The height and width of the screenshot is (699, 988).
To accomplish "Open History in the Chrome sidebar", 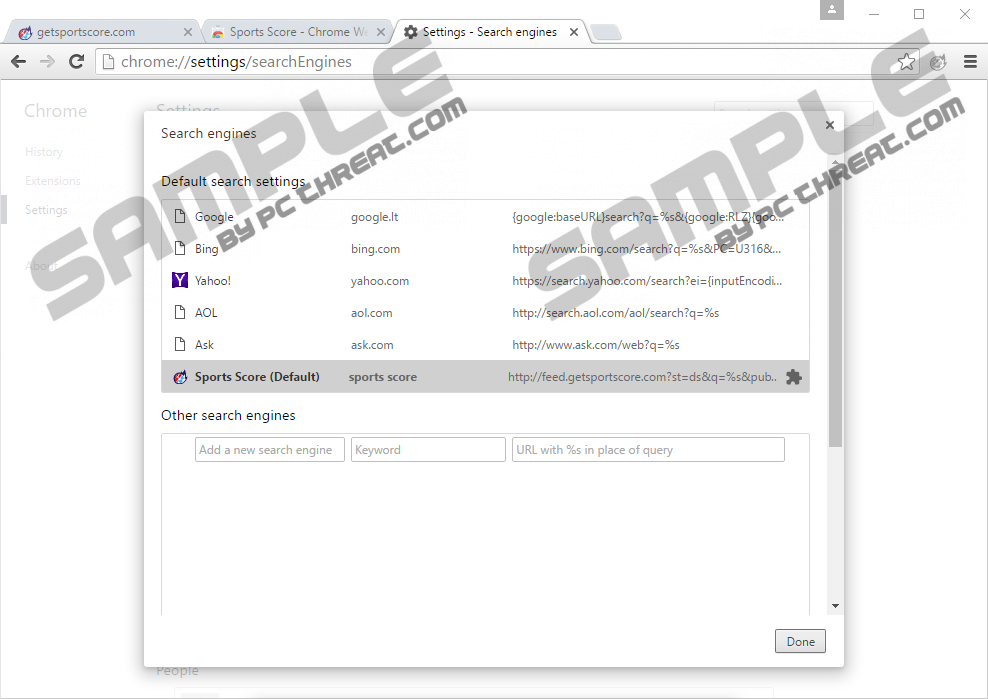I will coord(44,152).
